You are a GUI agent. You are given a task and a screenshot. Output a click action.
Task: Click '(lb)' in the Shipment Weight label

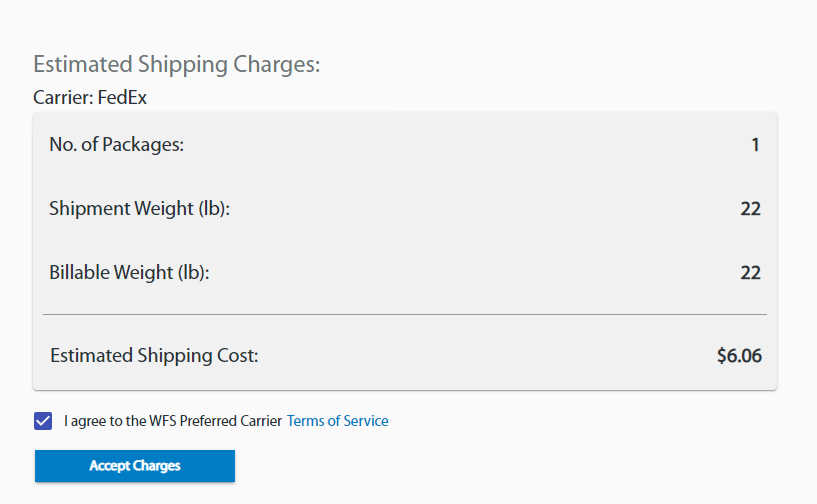pyautogui.click(x=211, y=209)
